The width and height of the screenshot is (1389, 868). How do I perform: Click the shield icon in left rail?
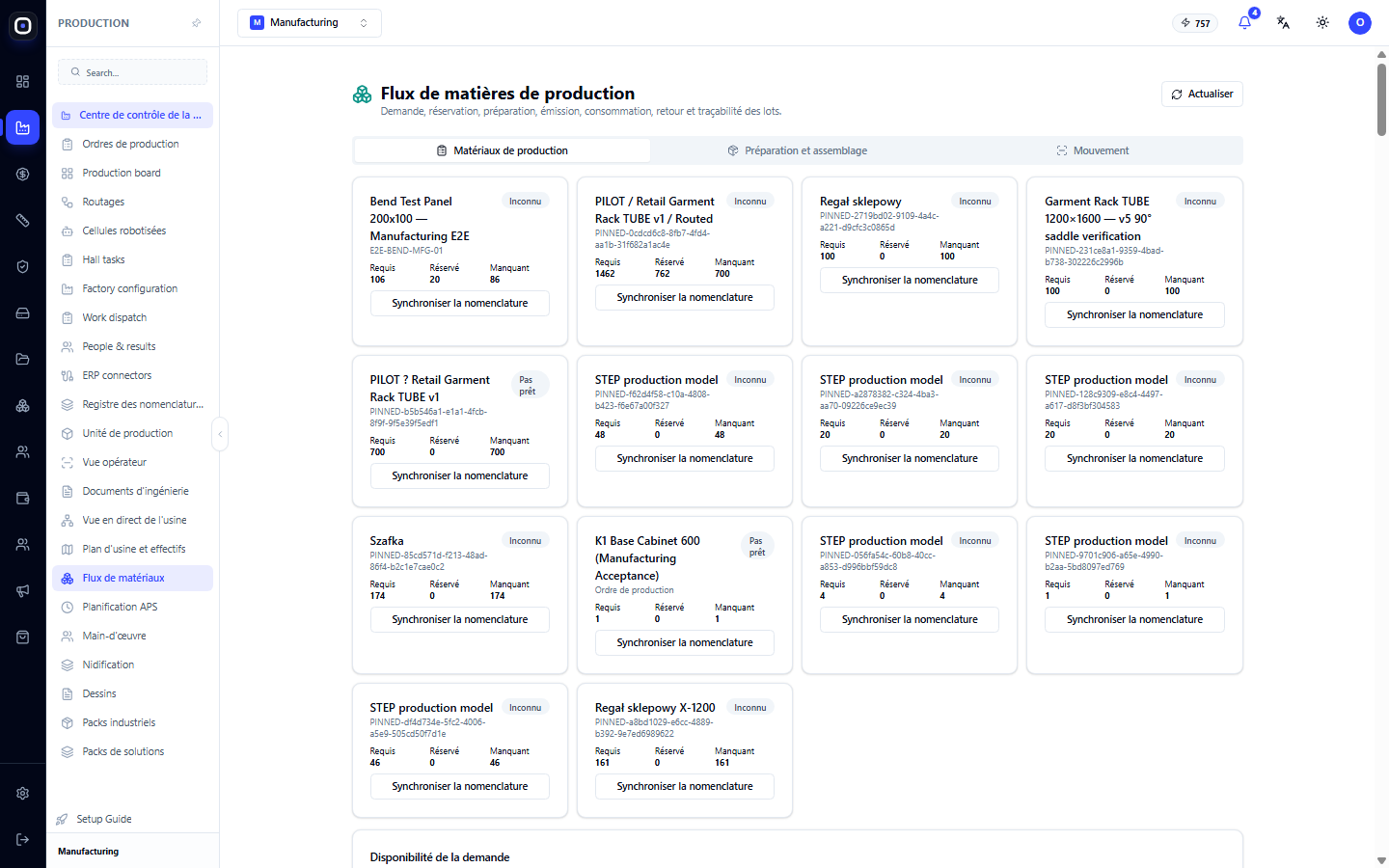click(x=23, y=266)
